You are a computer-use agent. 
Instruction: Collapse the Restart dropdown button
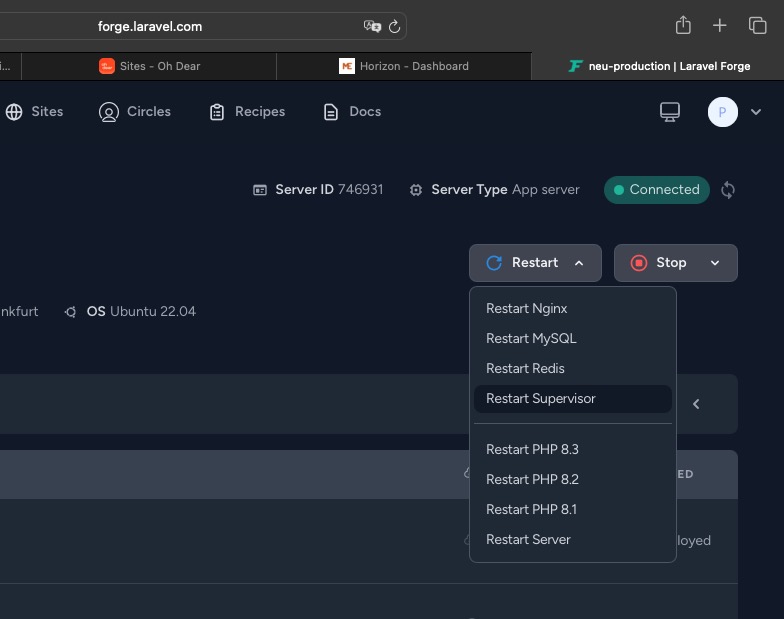535,263
